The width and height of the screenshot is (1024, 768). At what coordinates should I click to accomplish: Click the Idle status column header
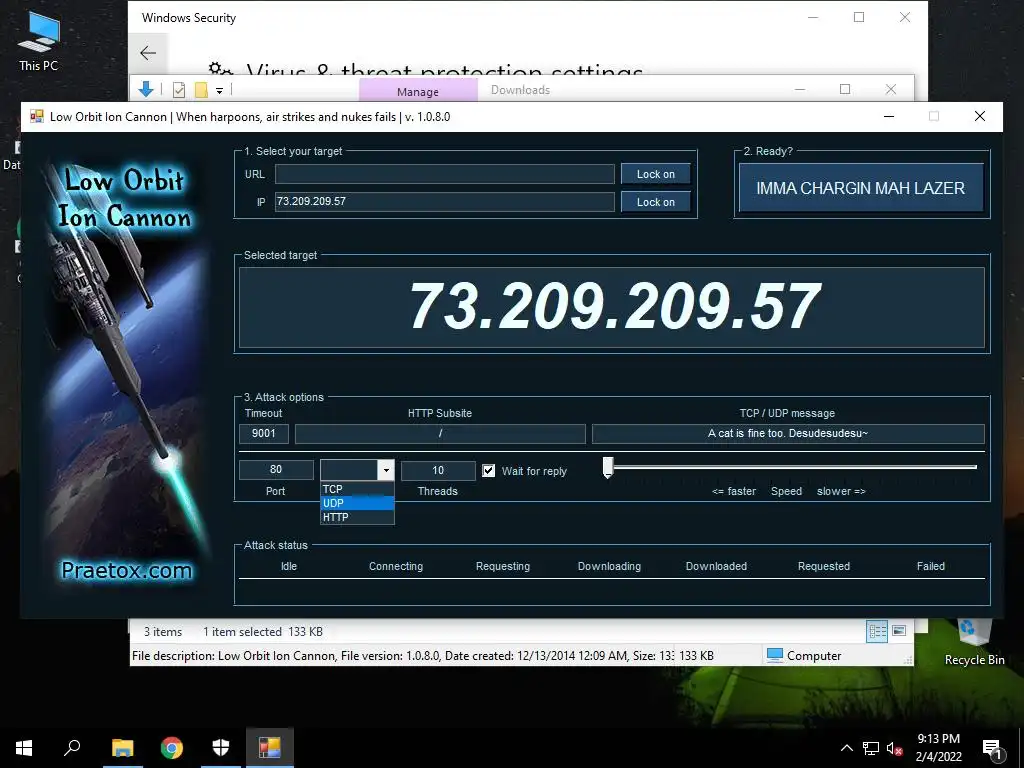pyautogui.click(x=289, y=566)
